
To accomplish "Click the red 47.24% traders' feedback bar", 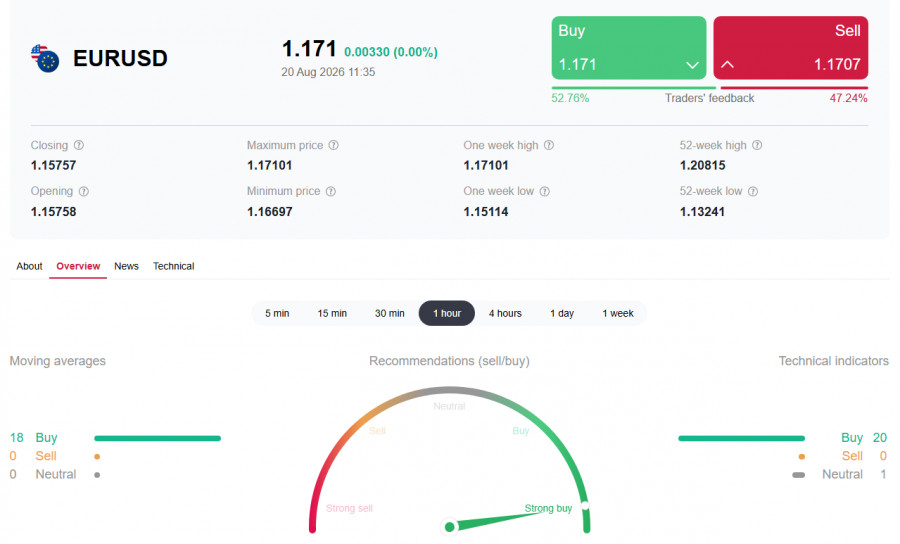I will point(794,88).
